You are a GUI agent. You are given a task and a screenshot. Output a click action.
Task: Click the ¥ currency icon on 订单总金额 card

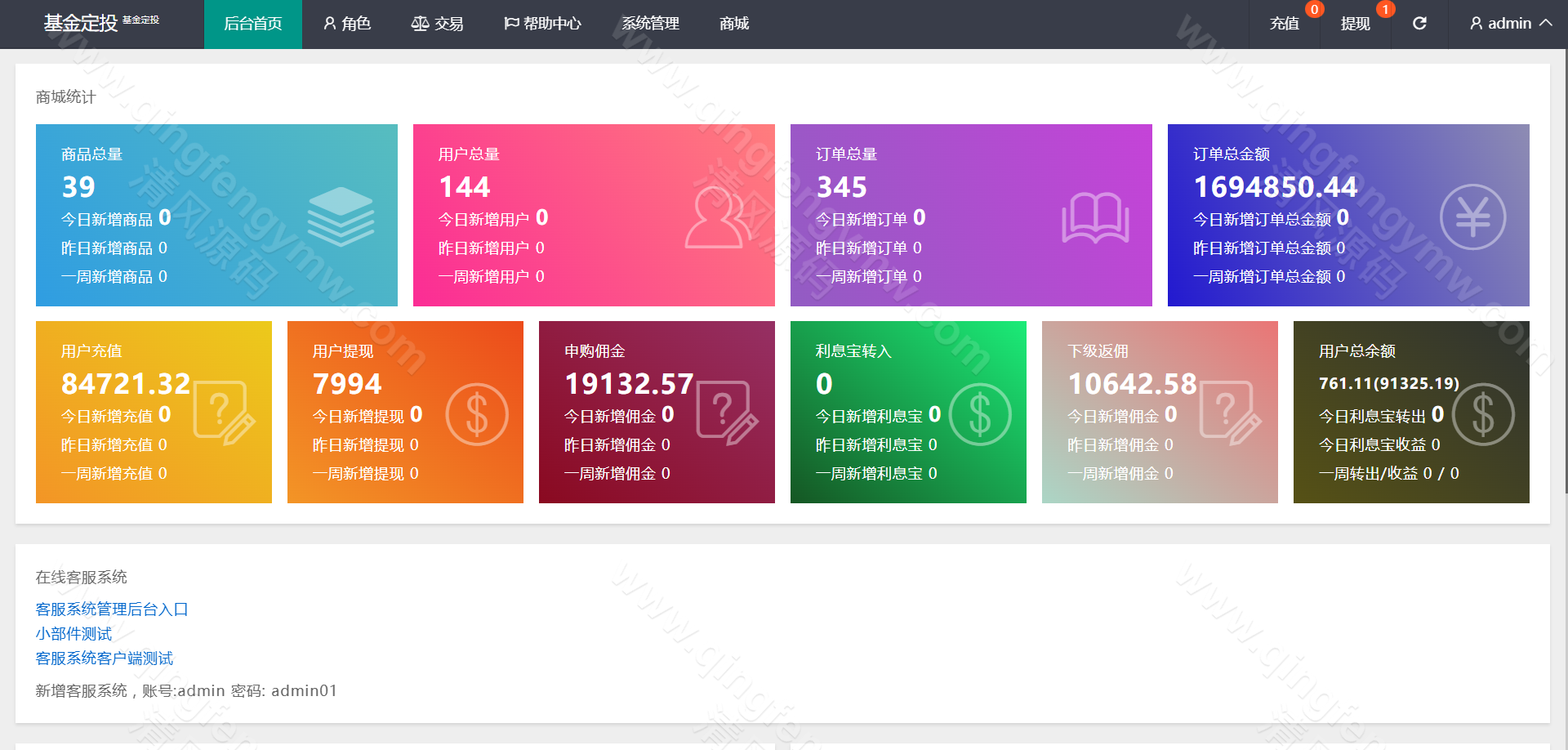pyautogui.click(x=1474, y=217)
